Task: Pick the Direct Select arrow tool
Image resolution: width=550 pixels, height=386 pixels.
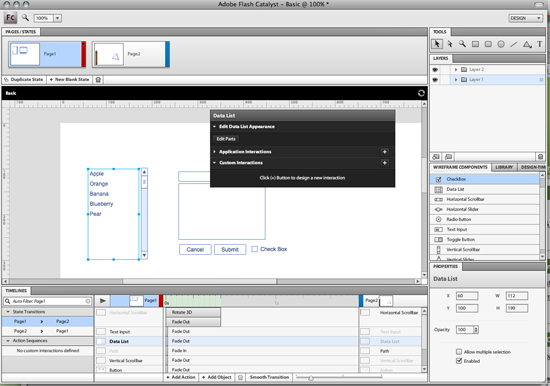Action: click(450, 44)
